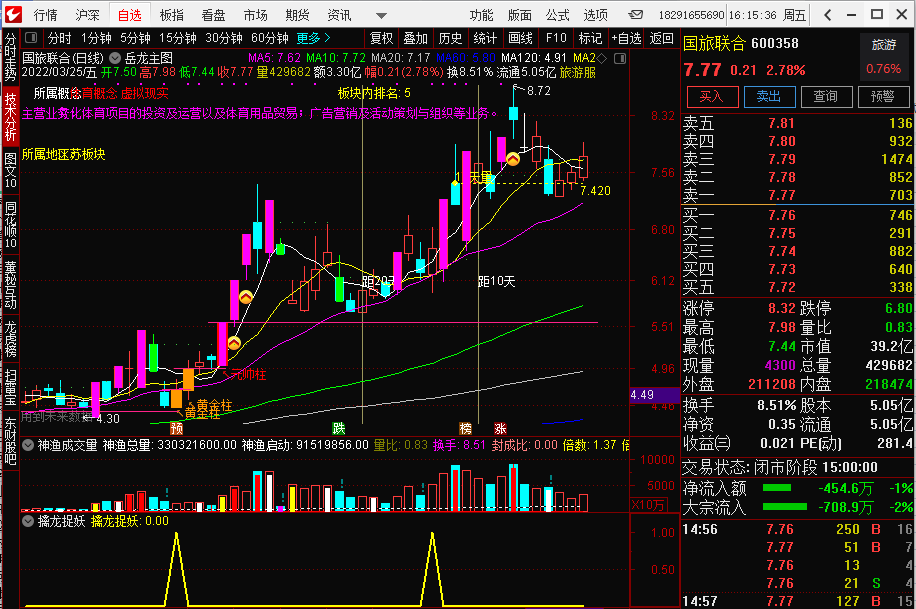Switch chart to 60分钟 period

click(x=269, y=39)
